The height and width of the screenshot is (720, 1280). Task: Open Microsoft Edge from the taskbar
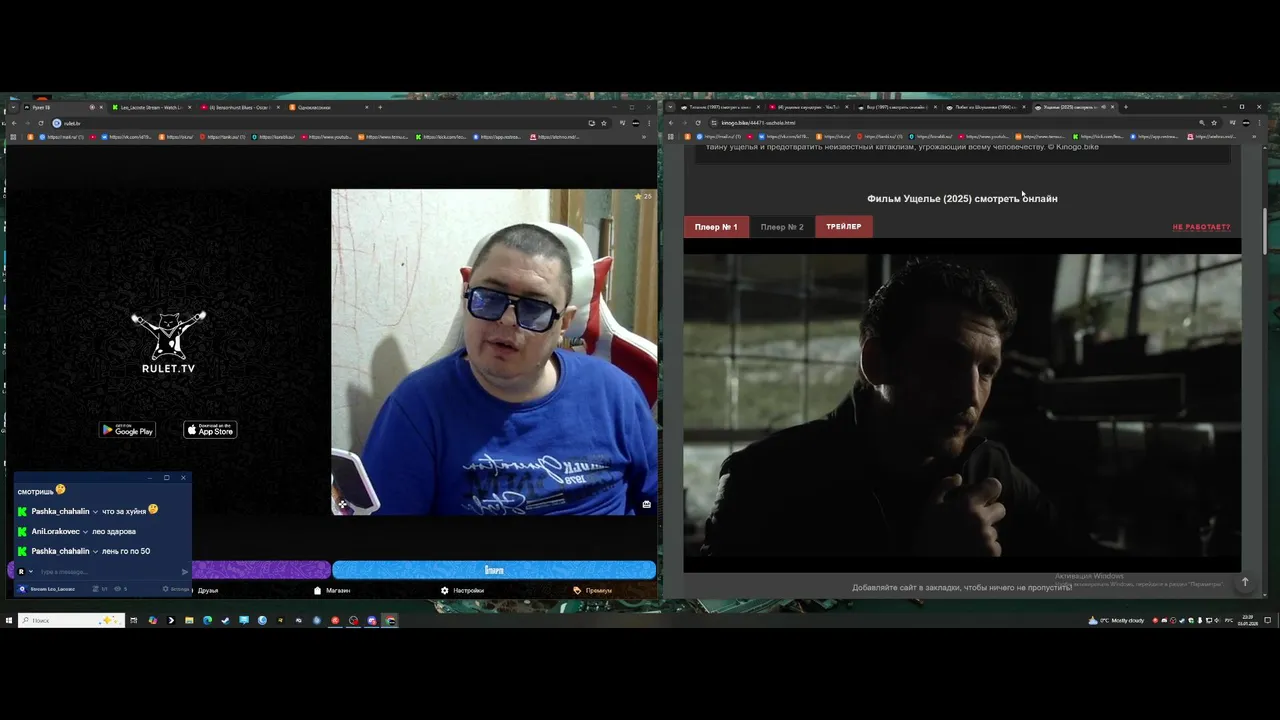tap(207, 620)
